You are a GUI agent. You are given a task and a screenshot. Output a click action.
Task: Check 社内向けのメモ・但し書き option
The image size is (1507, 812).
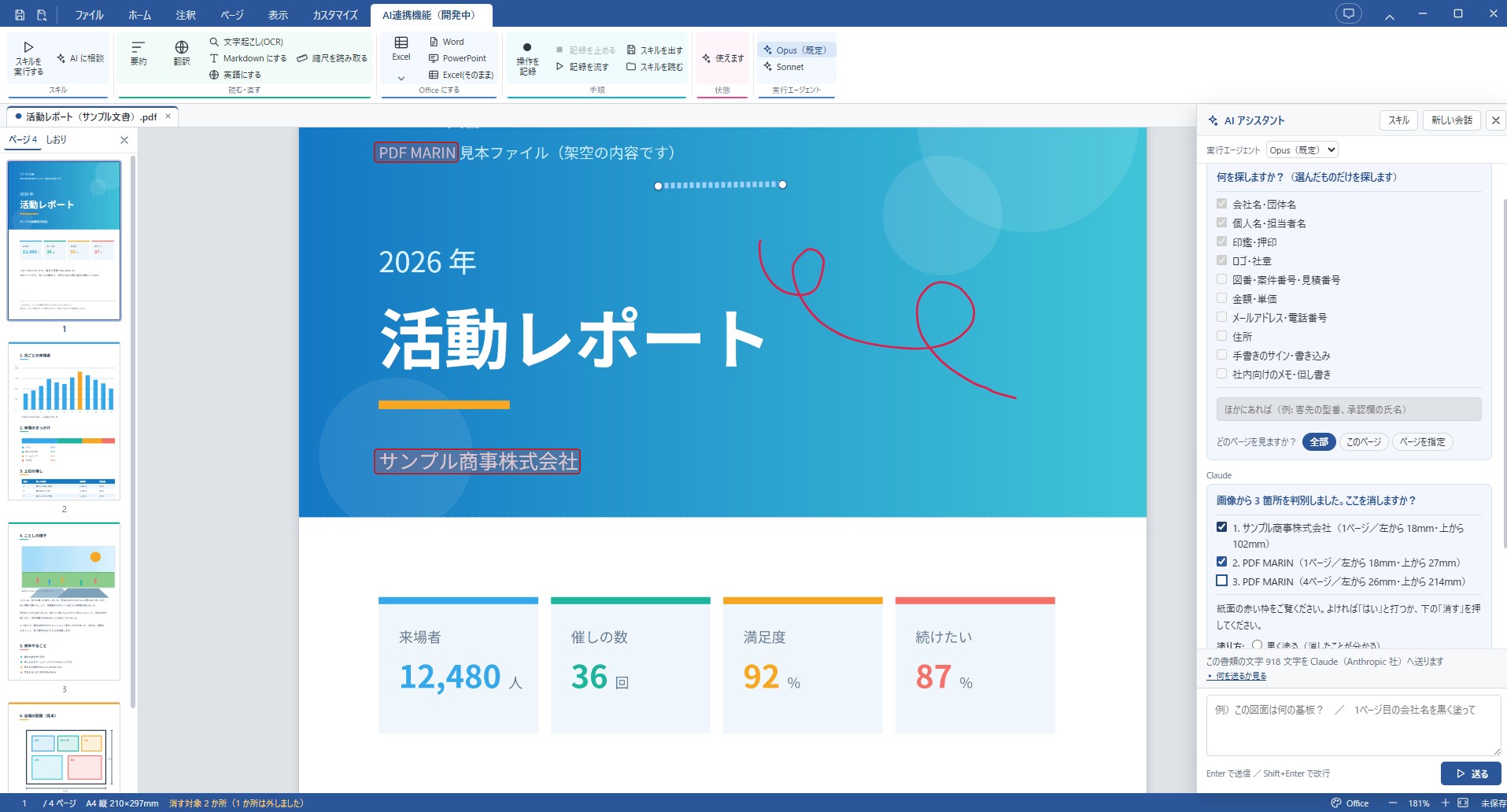[x=1221, y=374]
